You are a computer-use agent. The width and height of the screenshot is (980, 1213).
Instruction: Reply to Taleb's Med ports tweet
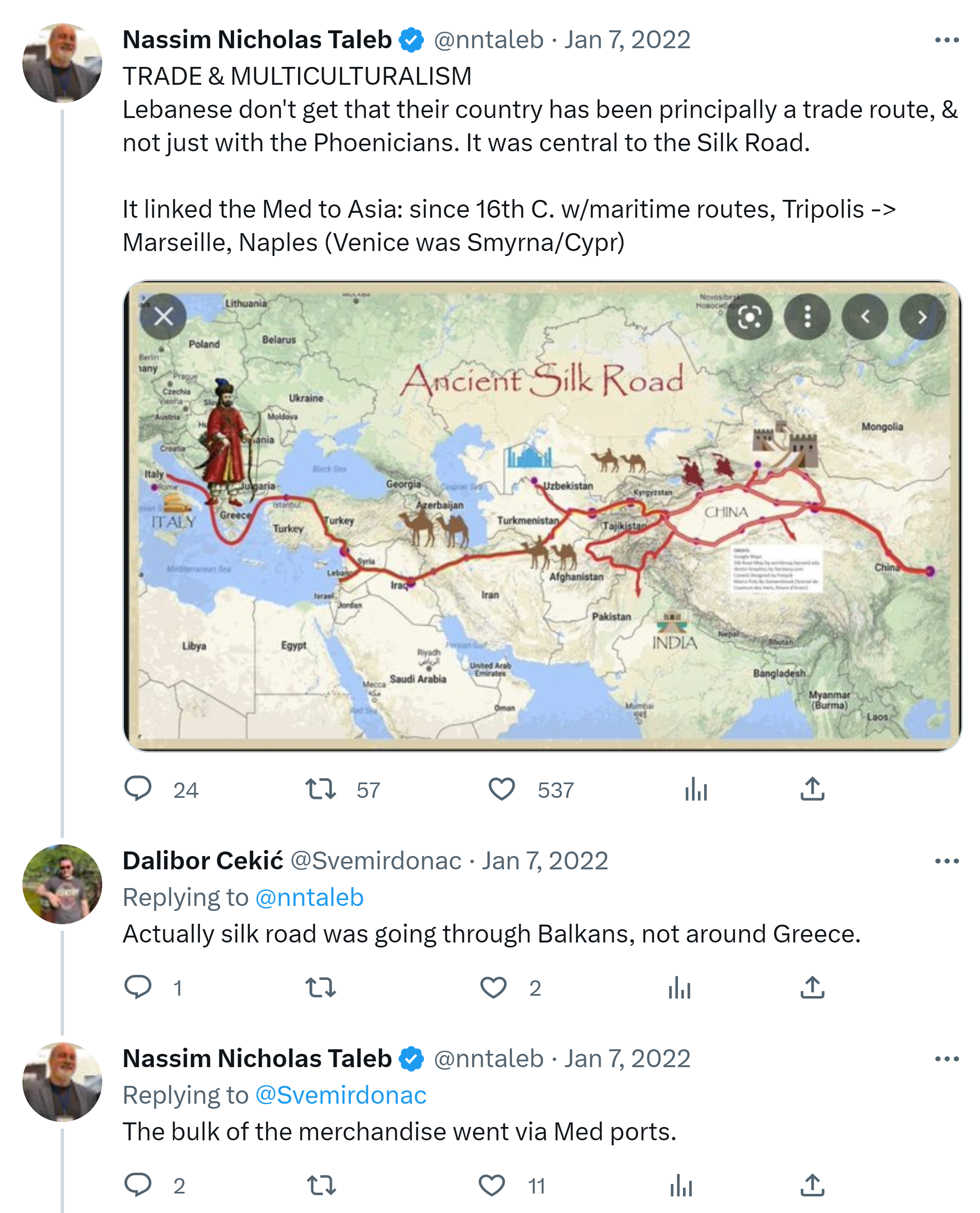tap(138, 1185)
